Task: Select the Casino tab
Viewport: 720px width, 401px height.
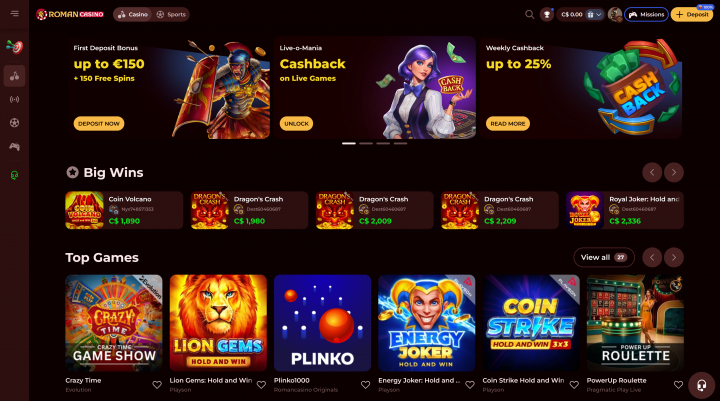Action: (x=133, y=15)
